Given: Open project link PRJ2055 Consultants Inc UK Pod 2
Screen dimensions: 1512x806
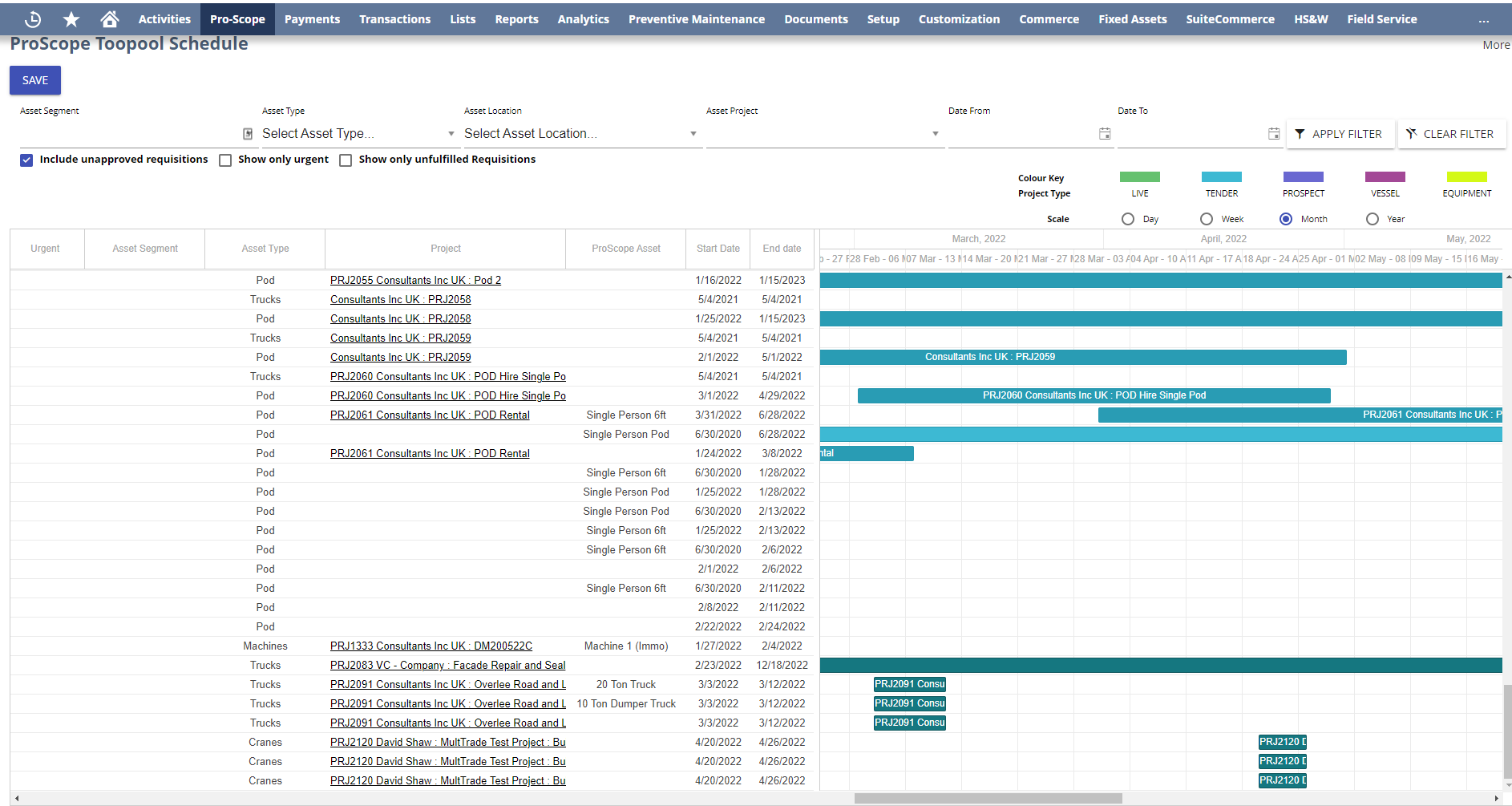Looking at the screenshot, I should (415, 280).
